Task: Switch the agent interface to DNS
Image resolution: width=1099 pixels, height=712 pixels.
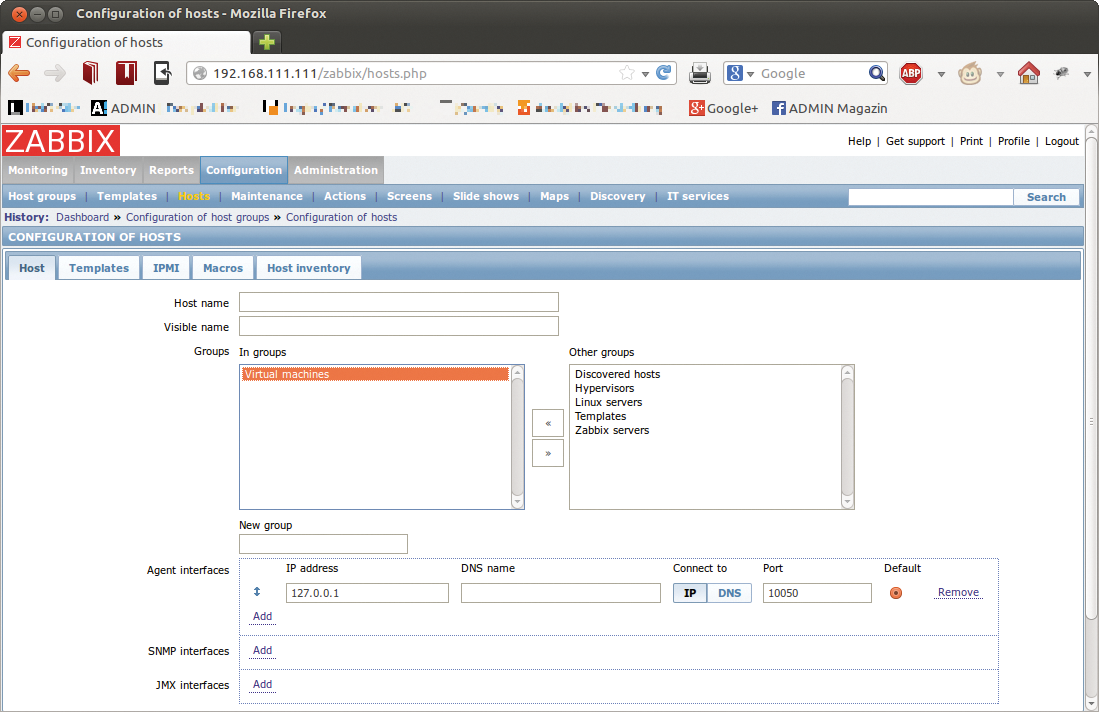Action: pos(729,593)
